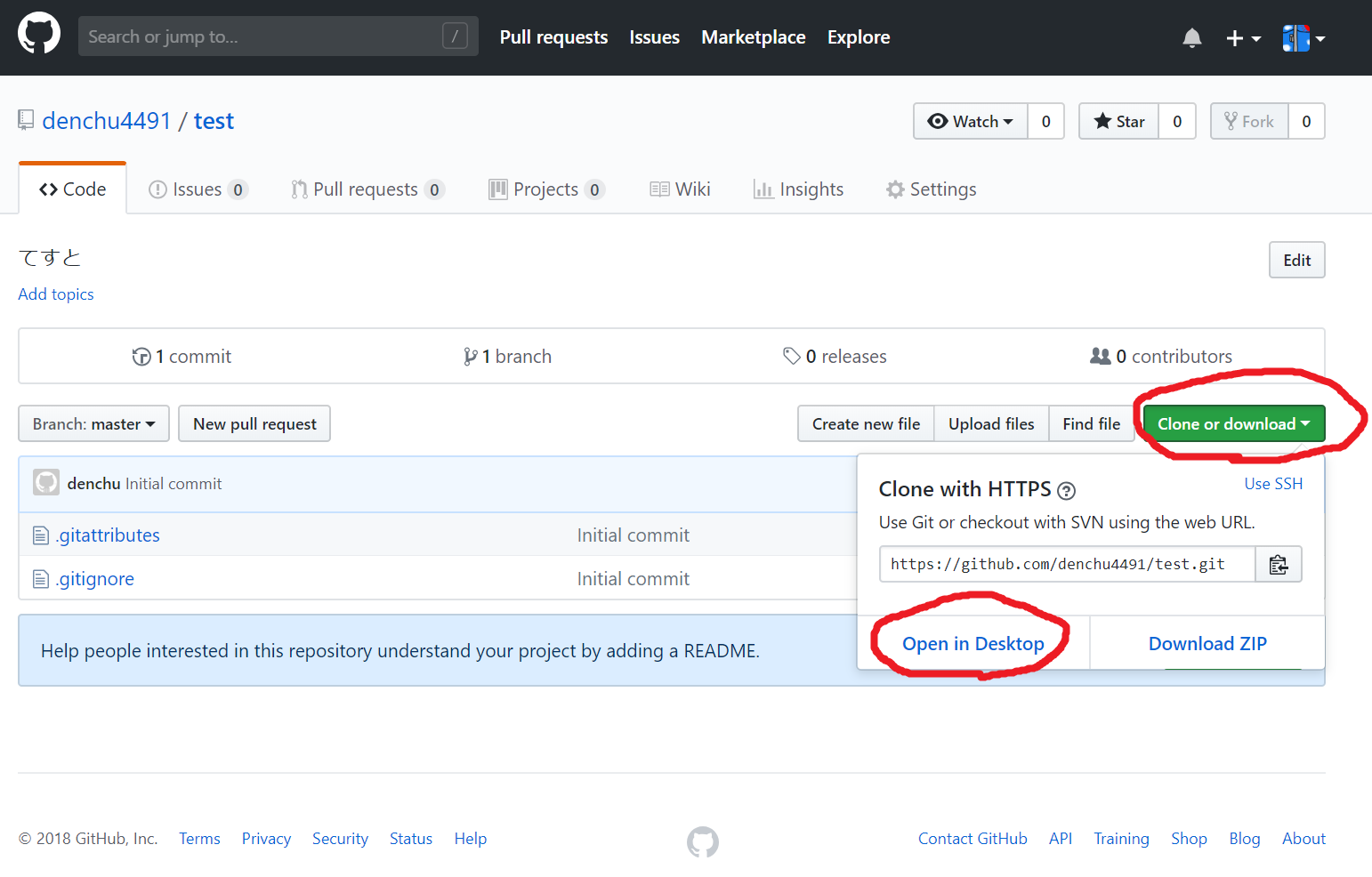
Task: Switch to the repository Pull requests tab
Action: (367, 189)
